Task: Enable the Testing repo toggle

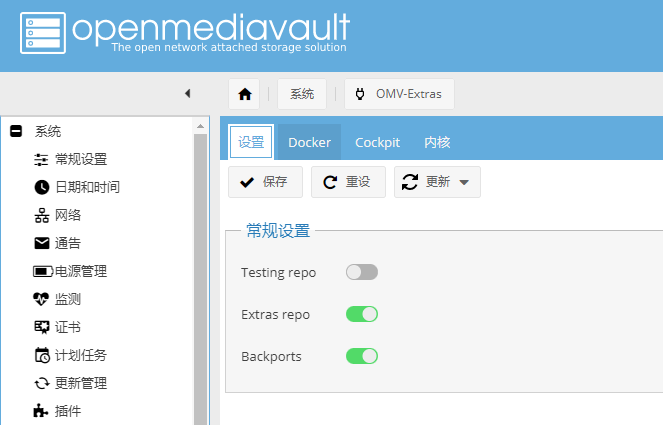Action: coord(362,272)
